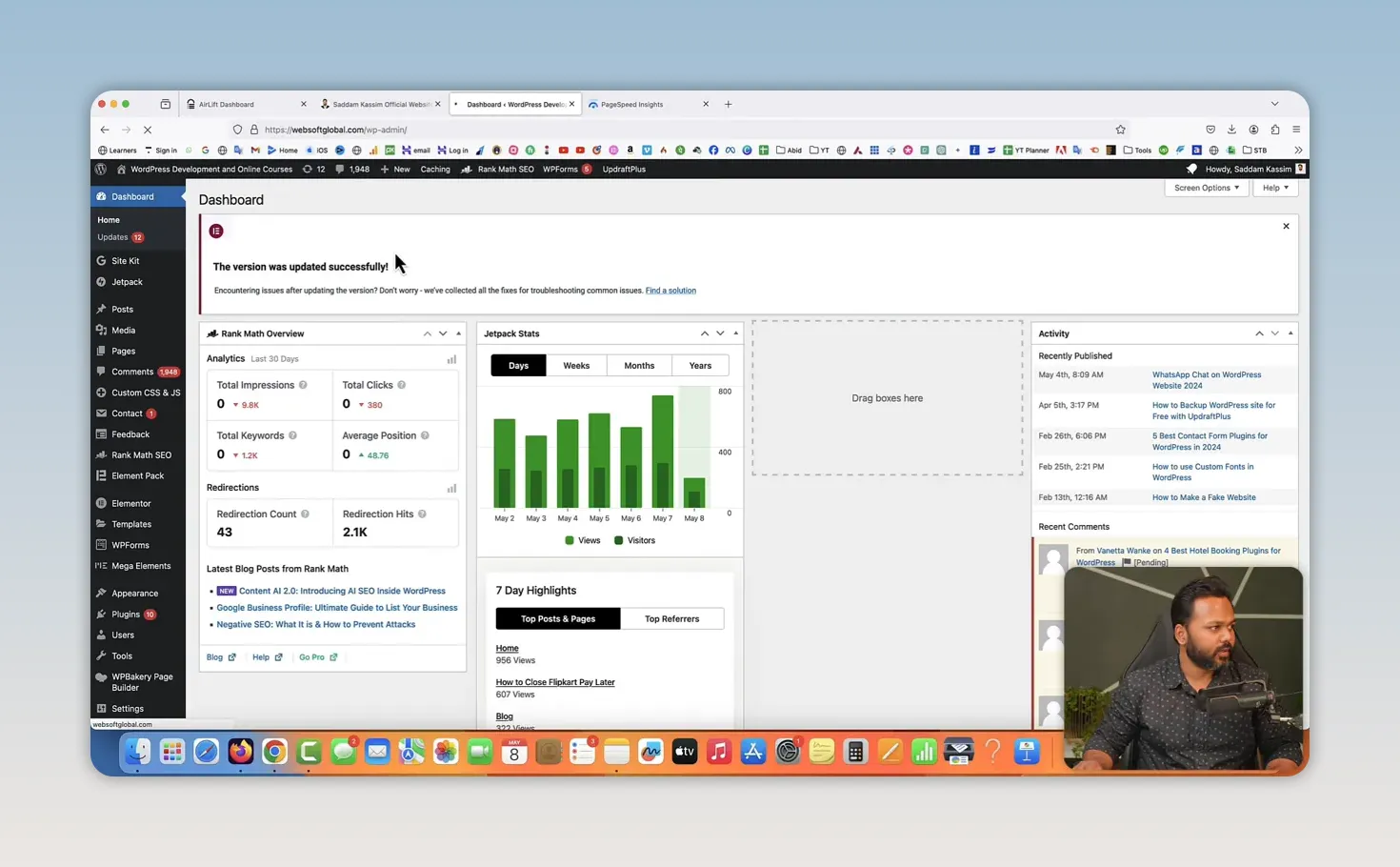Select the Top Posts & Pages tab
Viewport: 1400px width, 867px height.
558,619
